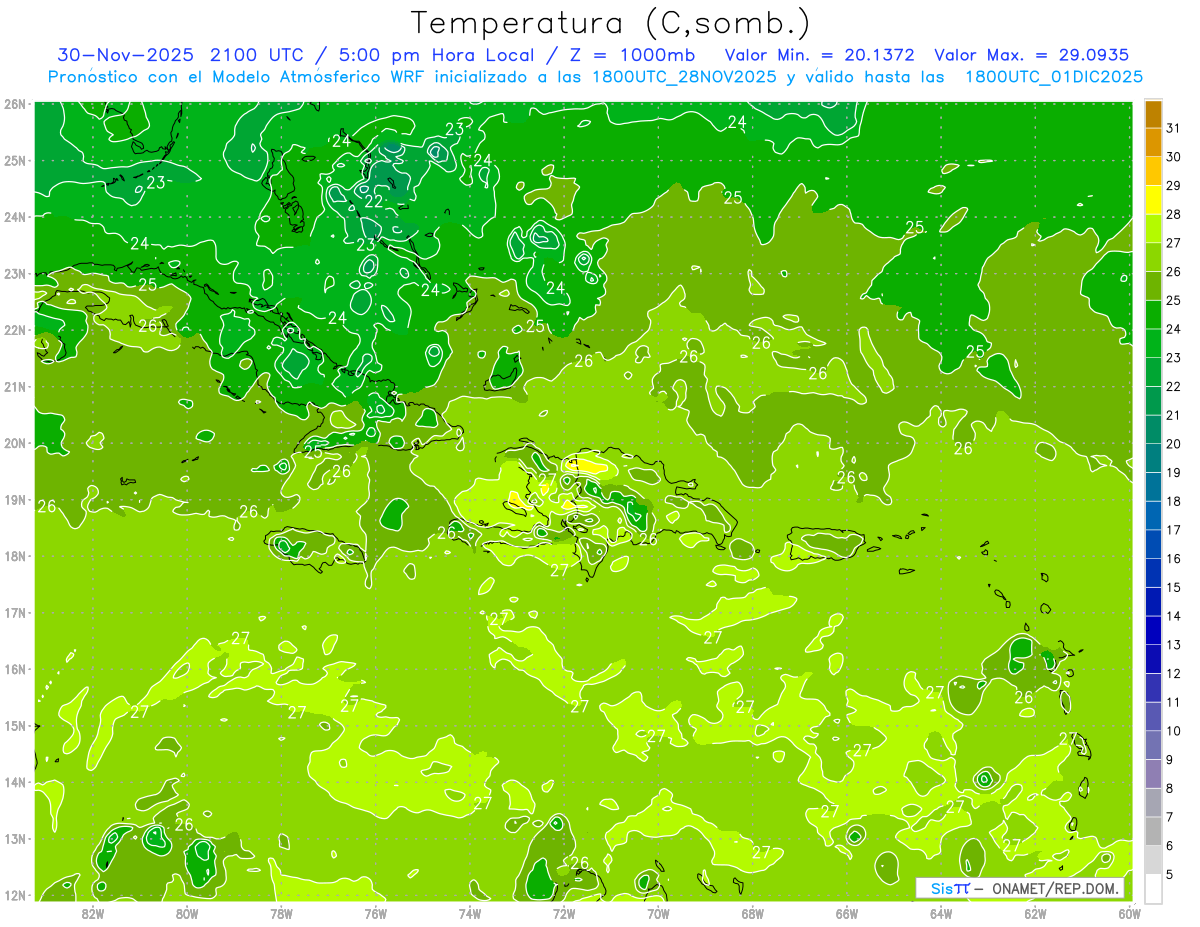Viewport: 1200px width, 927px height.
Task: Click the "62W" longitude axis label
Action: pos(1035,913)
